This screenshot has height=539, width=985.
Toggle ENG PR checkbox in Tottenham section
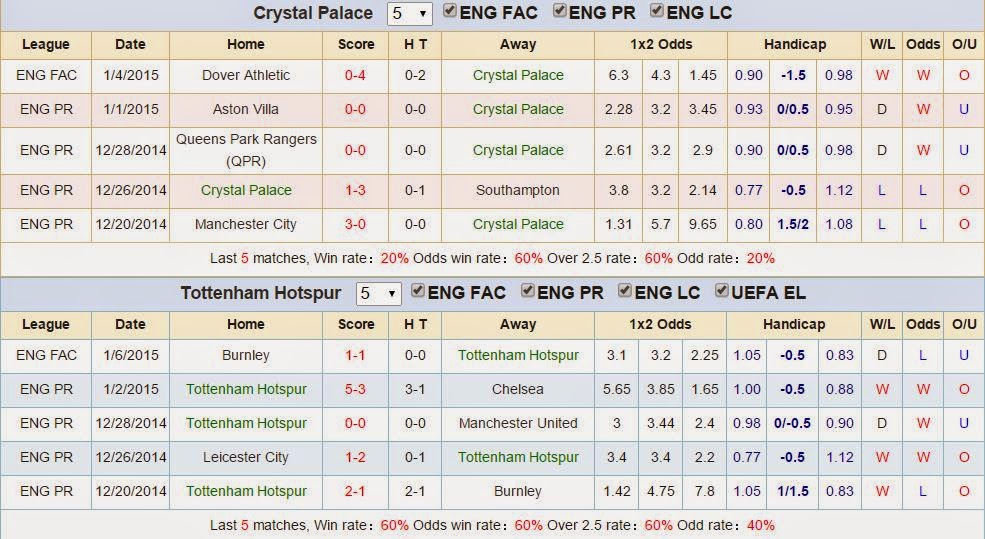[528, 292]
